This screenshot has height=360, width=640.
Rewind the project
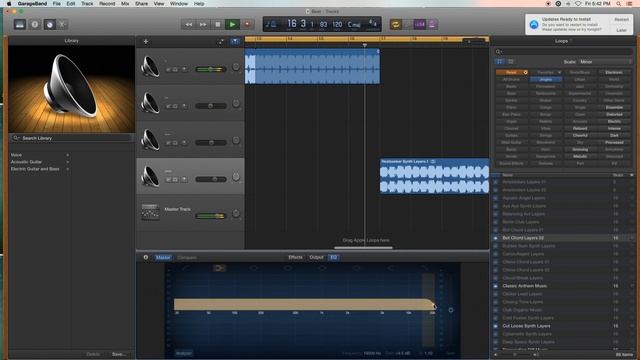click(188, 24)
